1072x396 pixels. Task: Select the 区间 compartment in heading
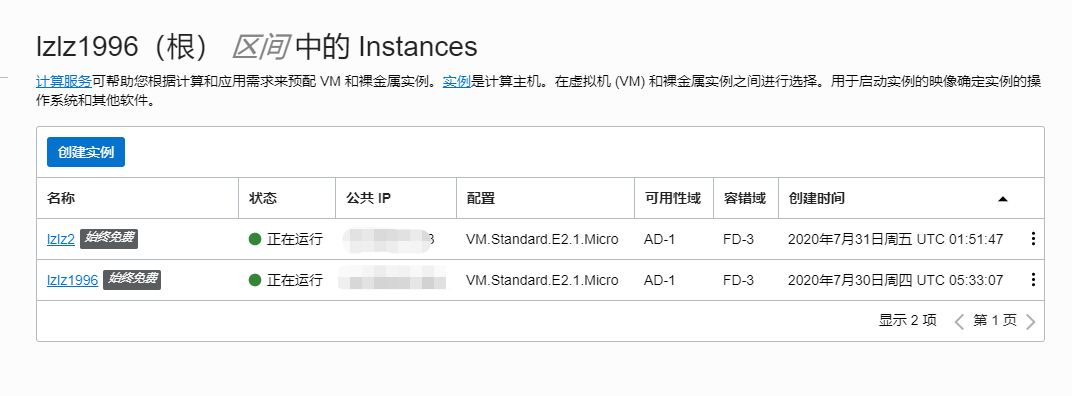[260, 47]
